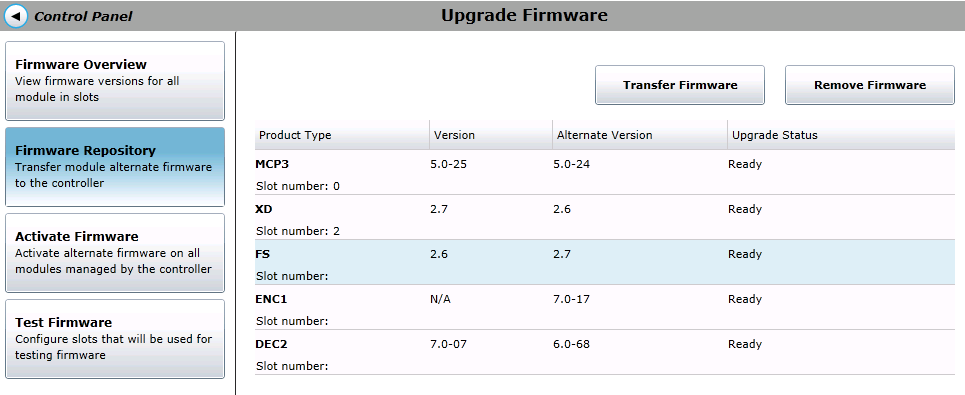This screenshot has height=395, width=965.
Task: Sort by the Product Type column header
Action: [342, 135]
